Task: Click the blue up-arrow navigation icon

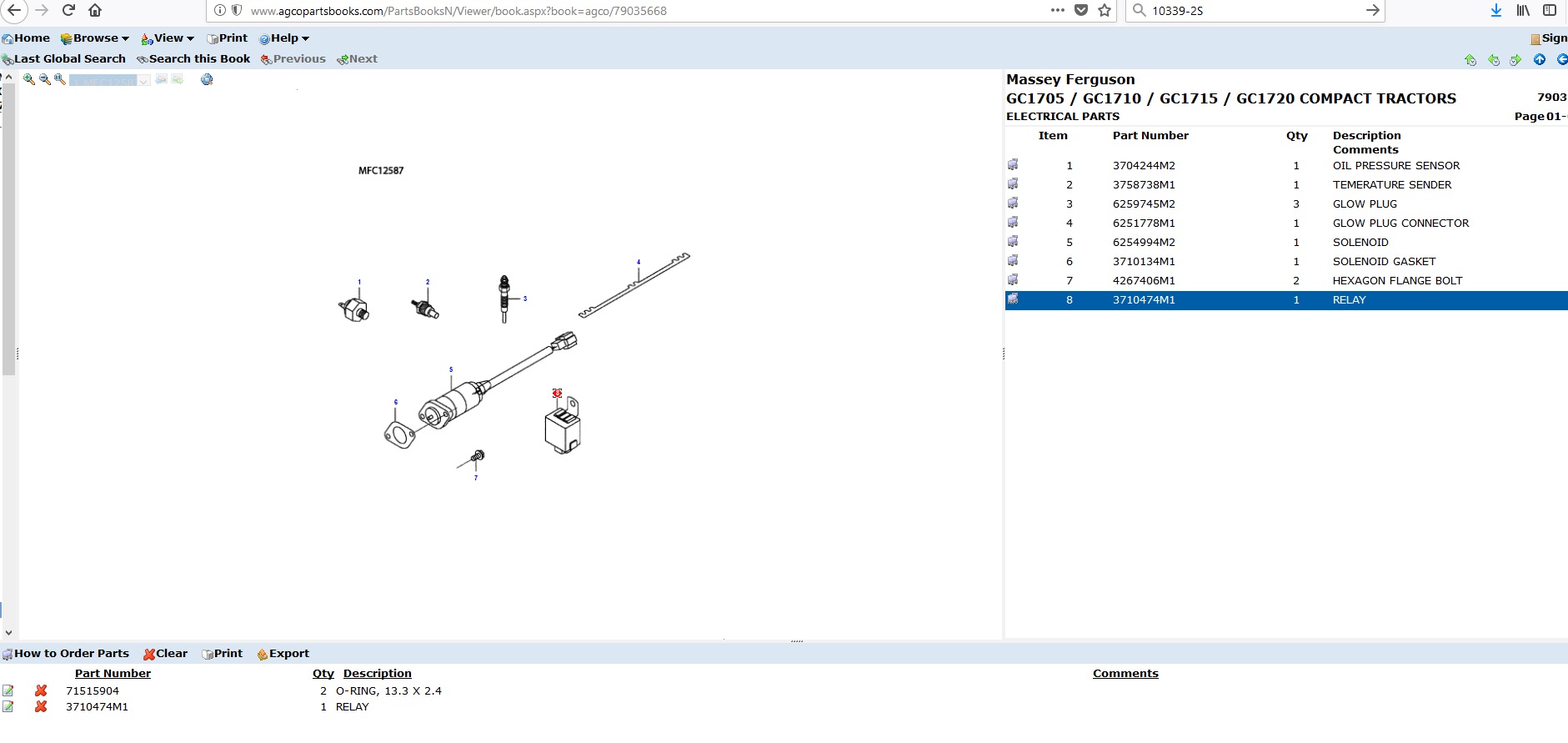Action: pyautogui.click(x=1540, y=59)
